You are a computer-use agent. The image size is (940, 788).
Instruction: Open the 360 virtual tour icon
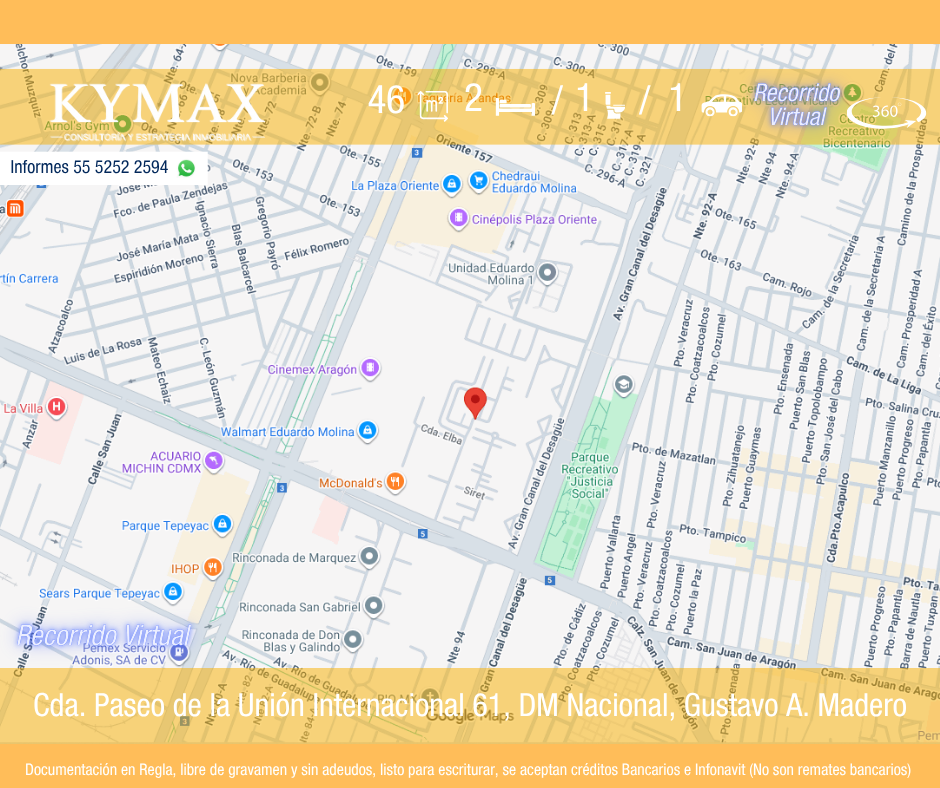885,111
